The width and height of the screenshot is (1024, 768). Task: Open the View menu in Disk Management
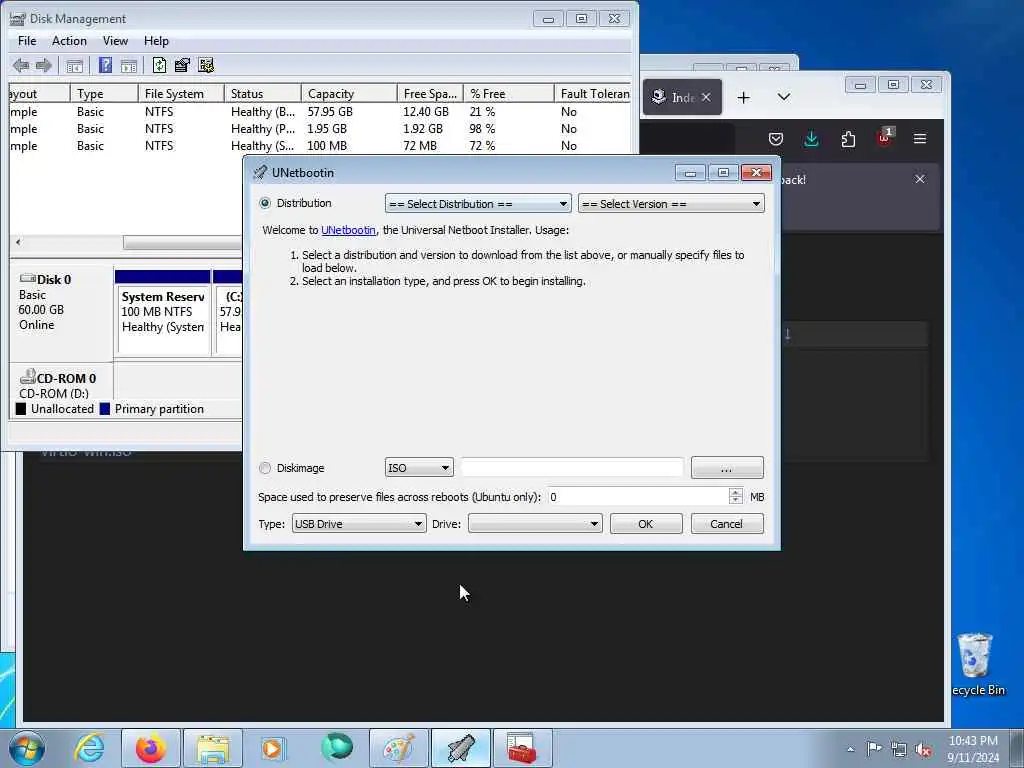[x=115, y=40]
